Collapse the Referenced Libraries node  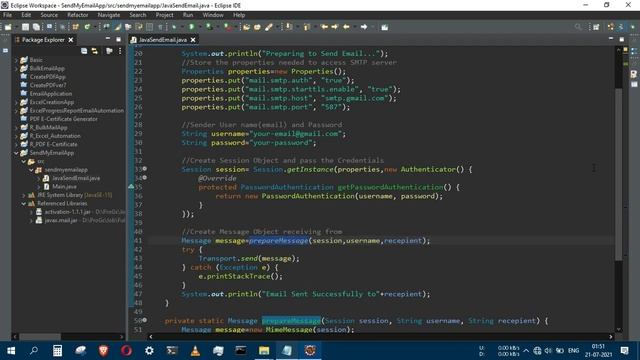point(24,203)
